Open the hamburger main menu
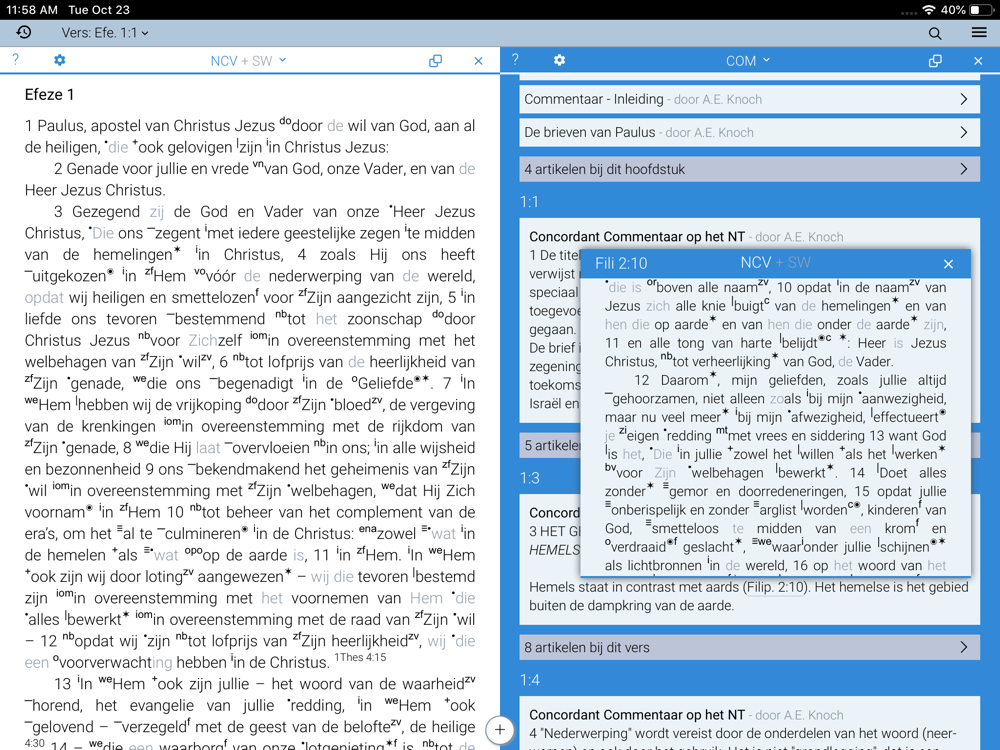1000x750 pixels. [979, 33]
